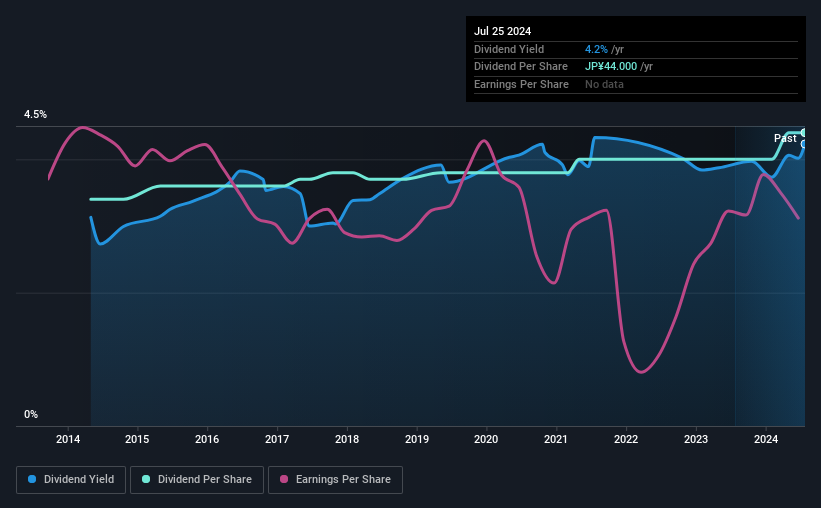Toggle the Dividend Yield legend button
Viewport: 821px width, 508px height.
(71, 480)
